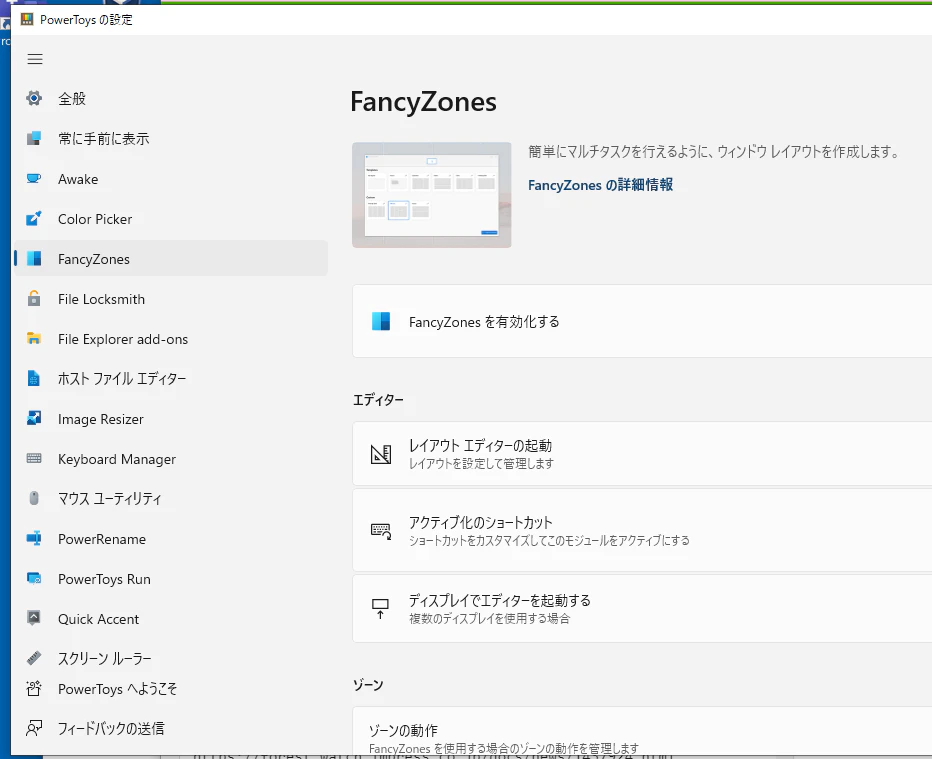
Task: Go to File Locksmith settings
Action: click(x=171, y=298)
